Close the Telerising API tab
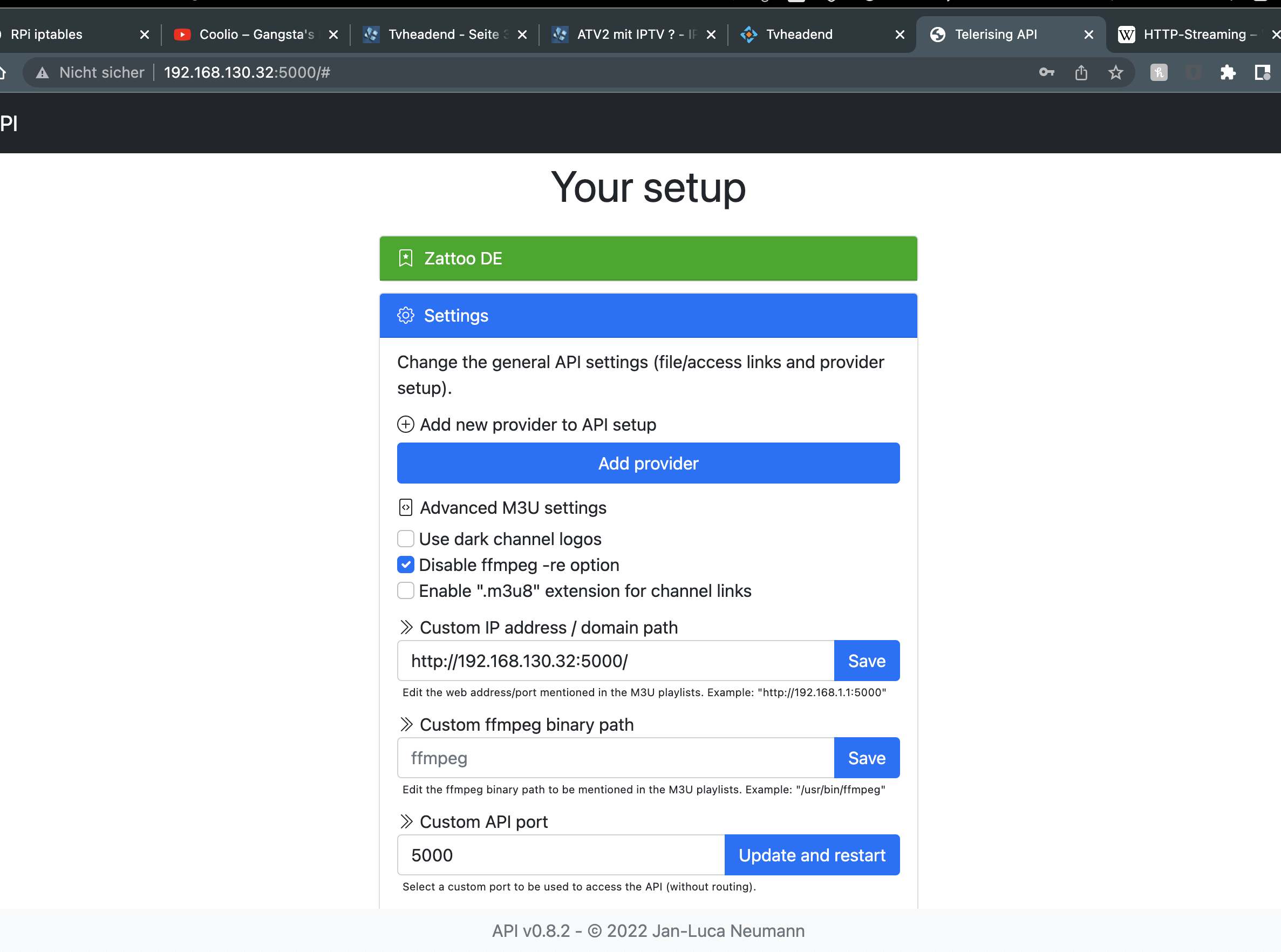1281x952 pixels. click(1088, 35)
